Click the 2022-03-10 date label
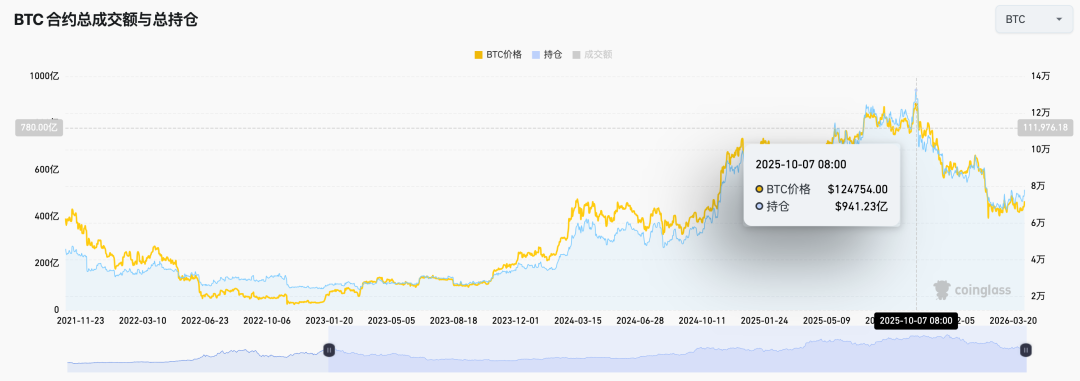The image size is (1080, 381). 143,320
